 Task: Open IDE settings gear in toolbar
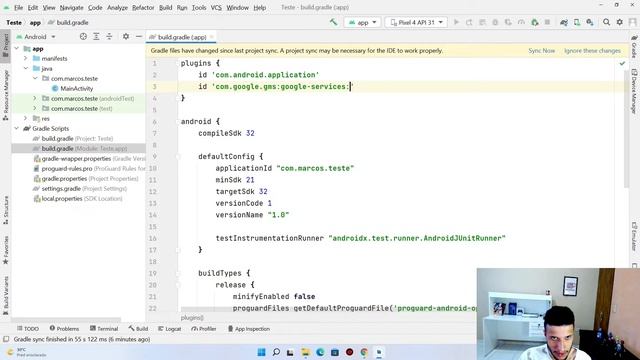[620, 22]
